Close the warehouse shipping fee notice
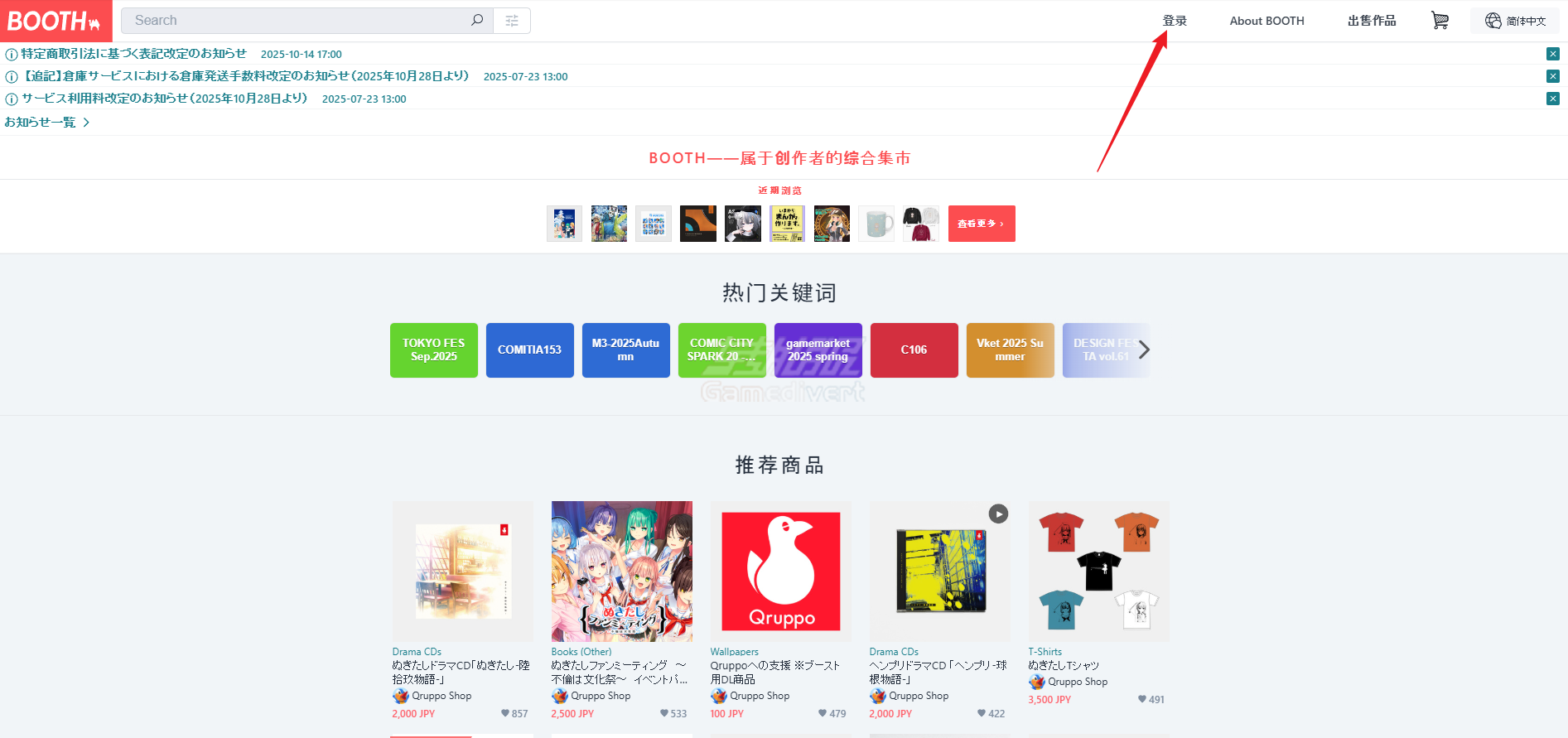 pos(1552,76)
